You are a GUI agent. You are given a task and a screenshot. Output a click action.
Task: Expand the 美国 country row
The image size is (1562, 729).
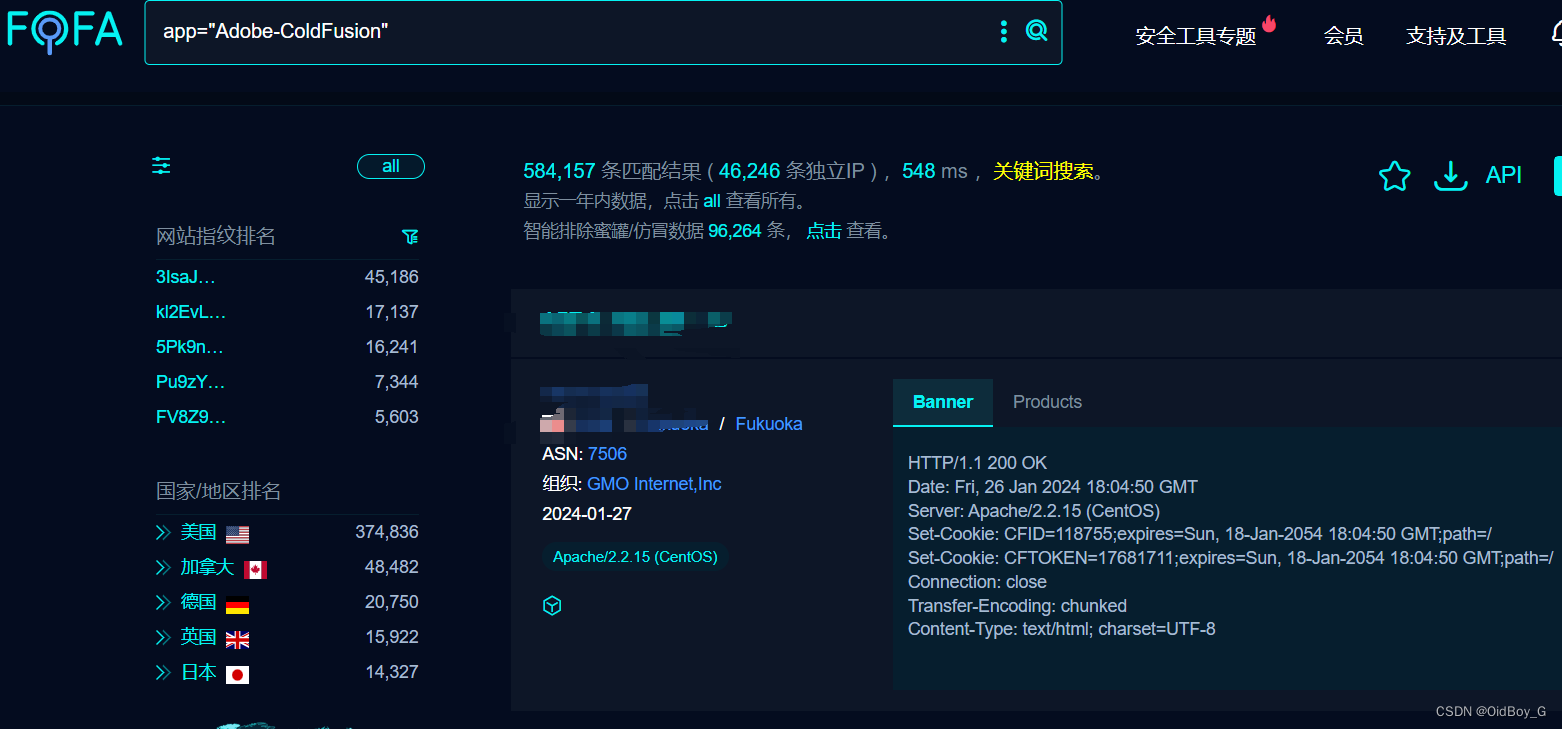tap(164, 533)
